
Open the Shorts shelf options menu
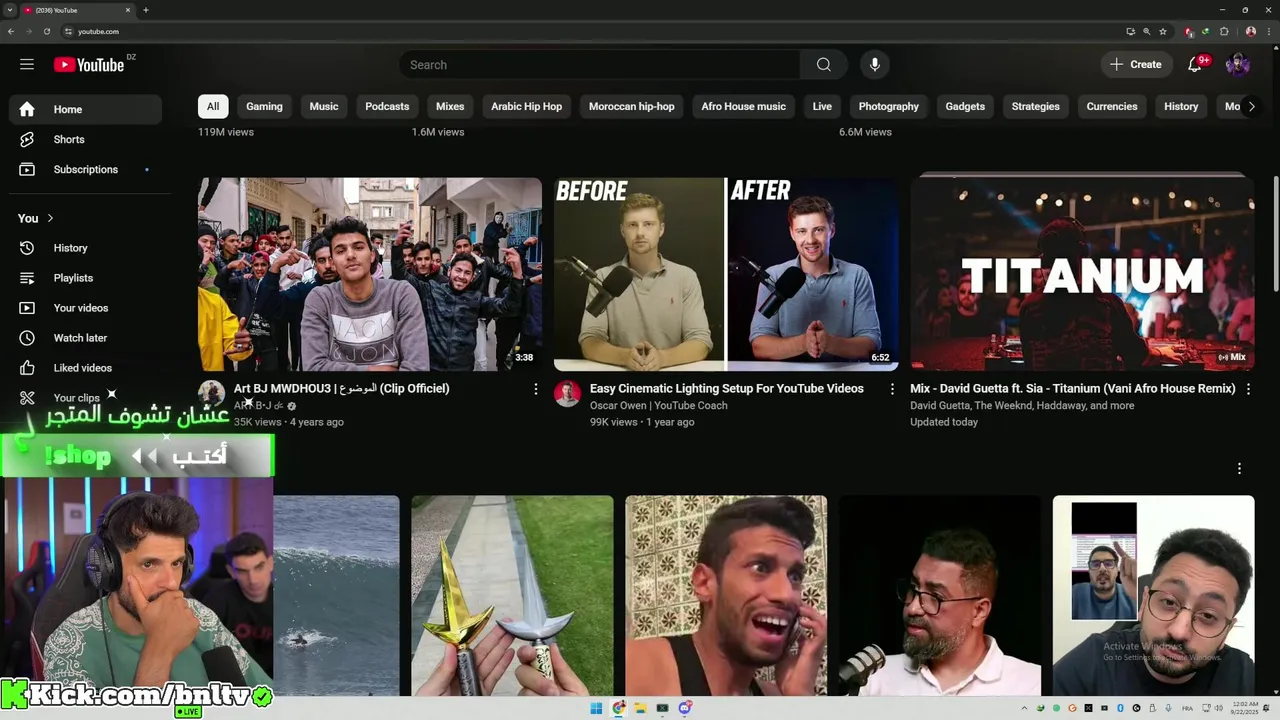pyautogui.click(x=1239, y=468)
